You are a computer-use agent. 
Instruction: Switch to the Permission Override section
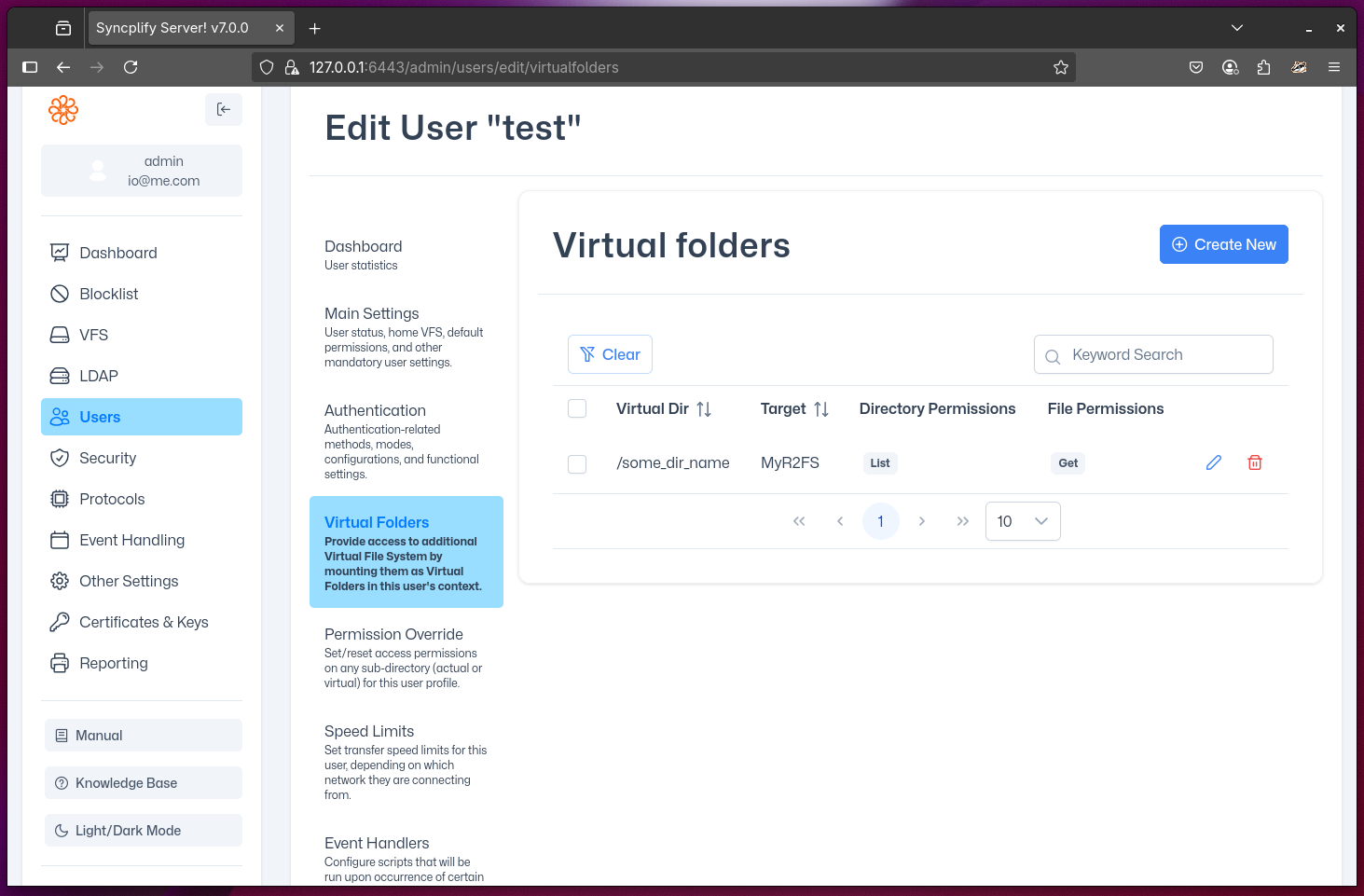[x=393, y=634]
